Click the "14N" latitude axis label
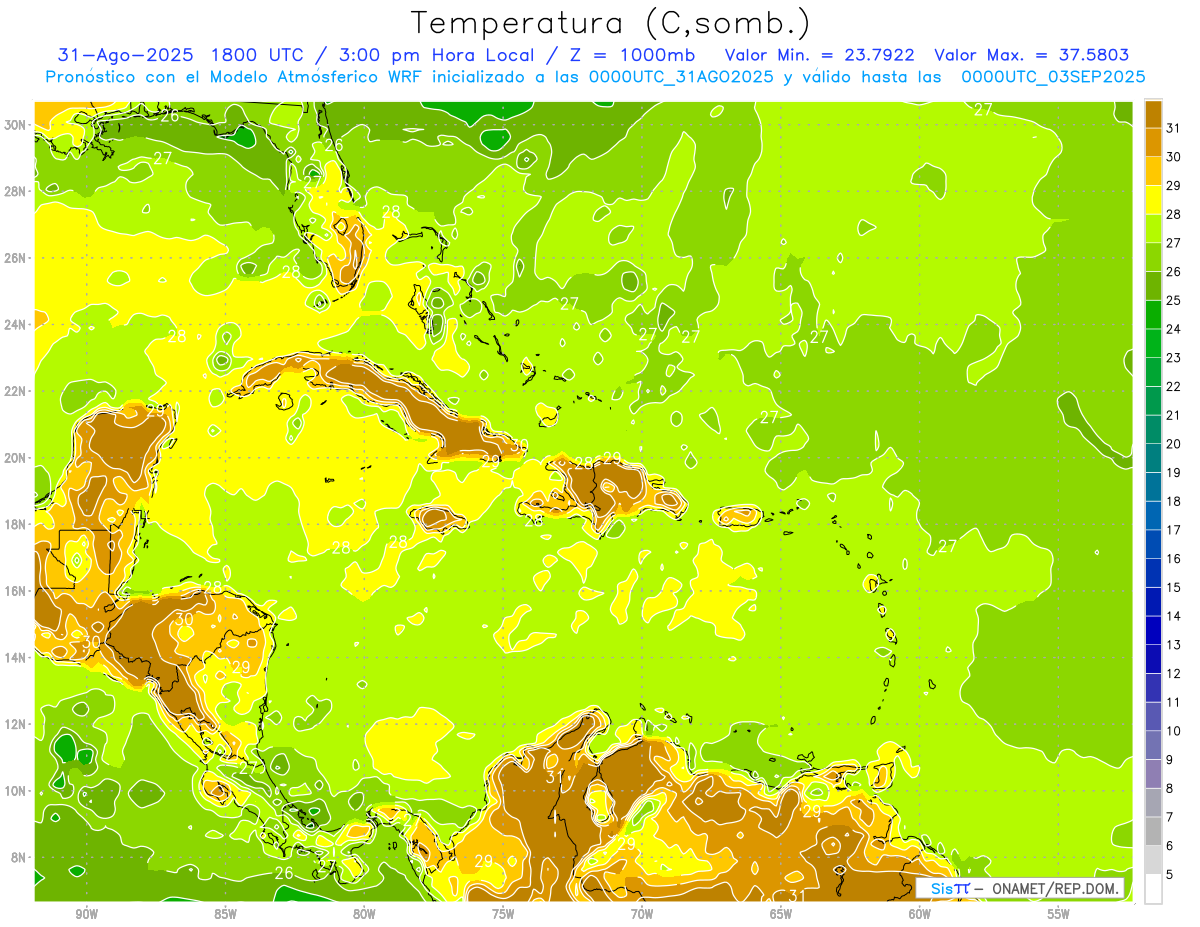1200x927 pixels. coord(16,657)
